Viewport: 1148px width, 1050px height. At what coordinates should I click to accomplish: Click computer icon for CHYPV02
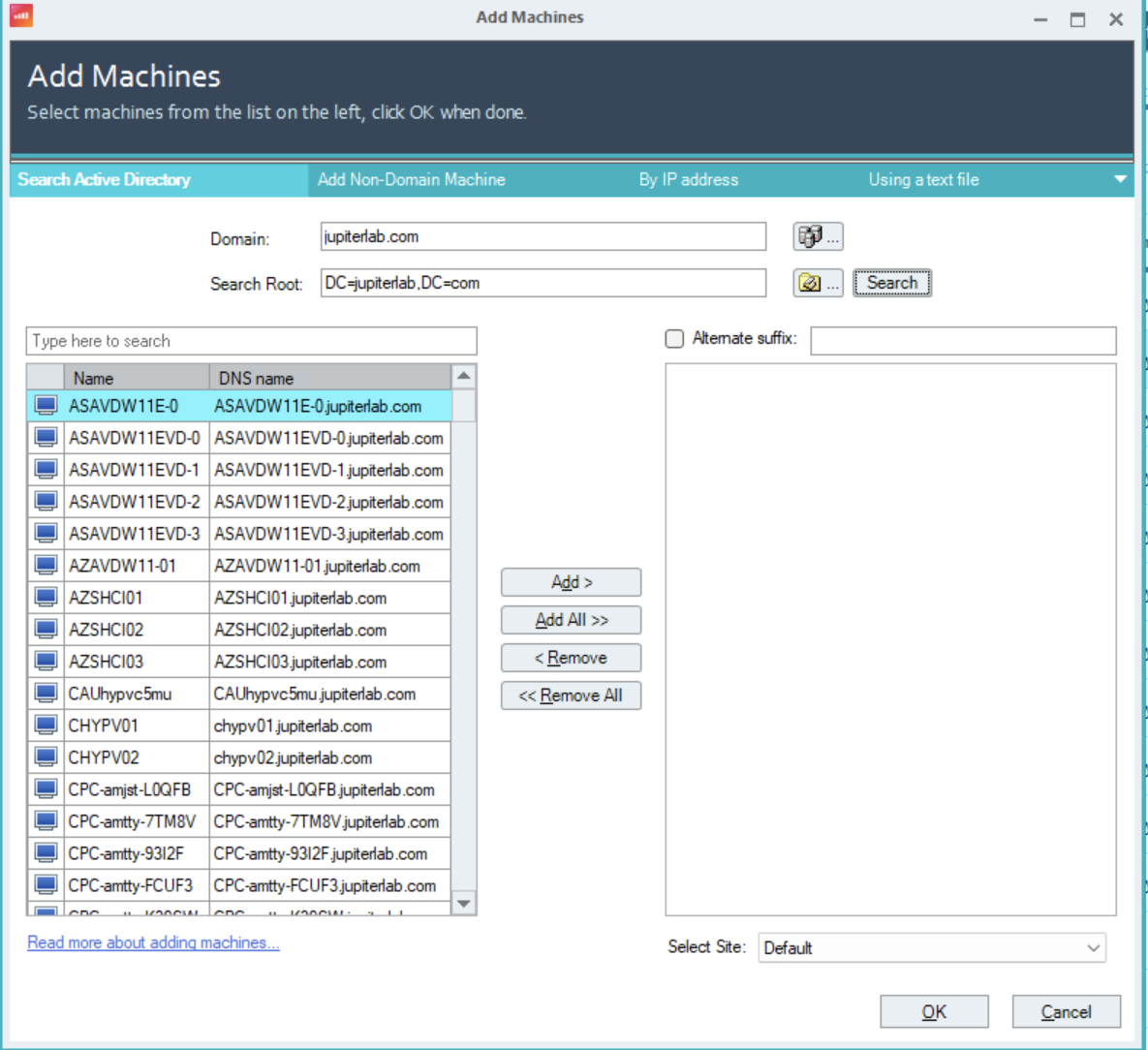click(47, 757)
